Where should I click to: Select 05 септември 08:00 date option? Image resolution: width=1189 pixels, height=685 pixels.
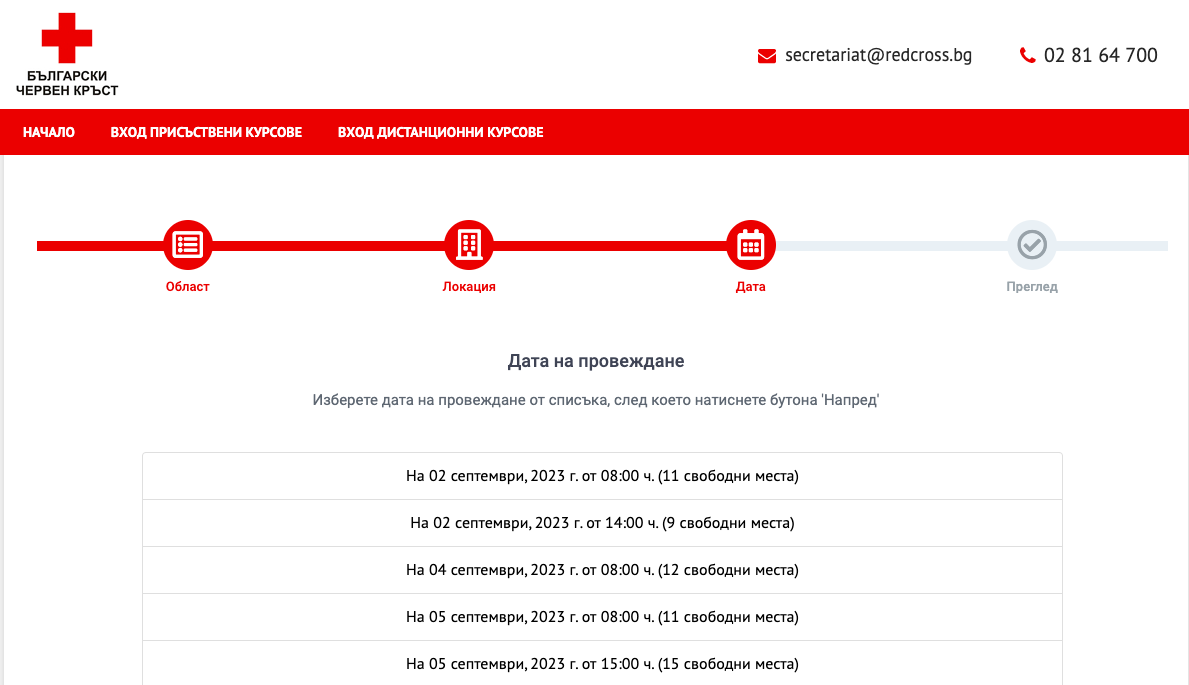point(602,617)
